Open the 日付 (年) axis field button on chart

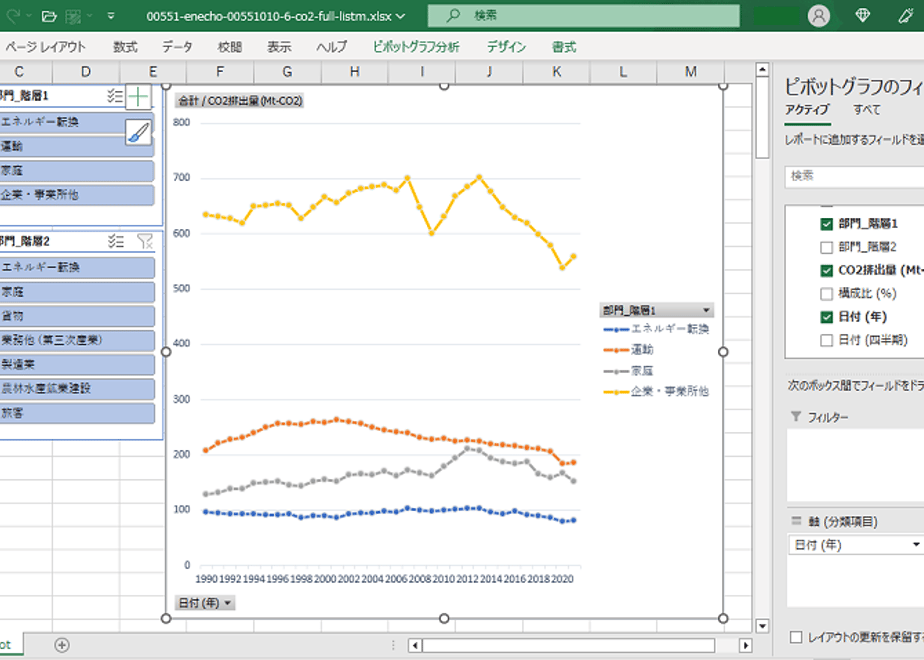[x=205, y=602]
